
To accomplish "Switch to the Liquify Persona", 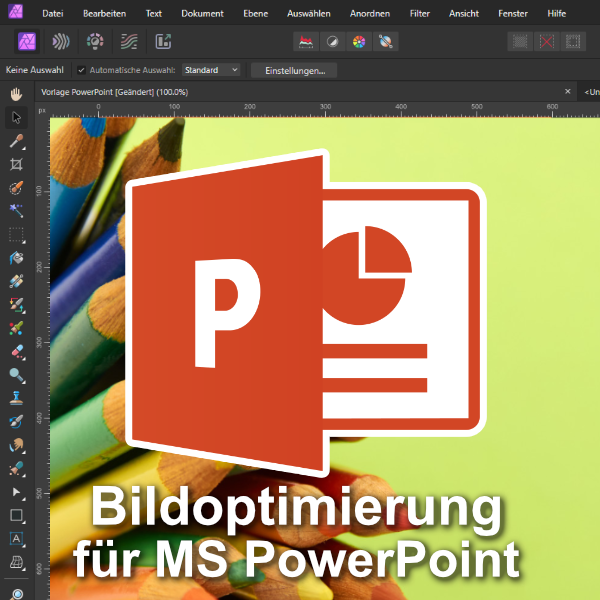I will coord(62,42).
